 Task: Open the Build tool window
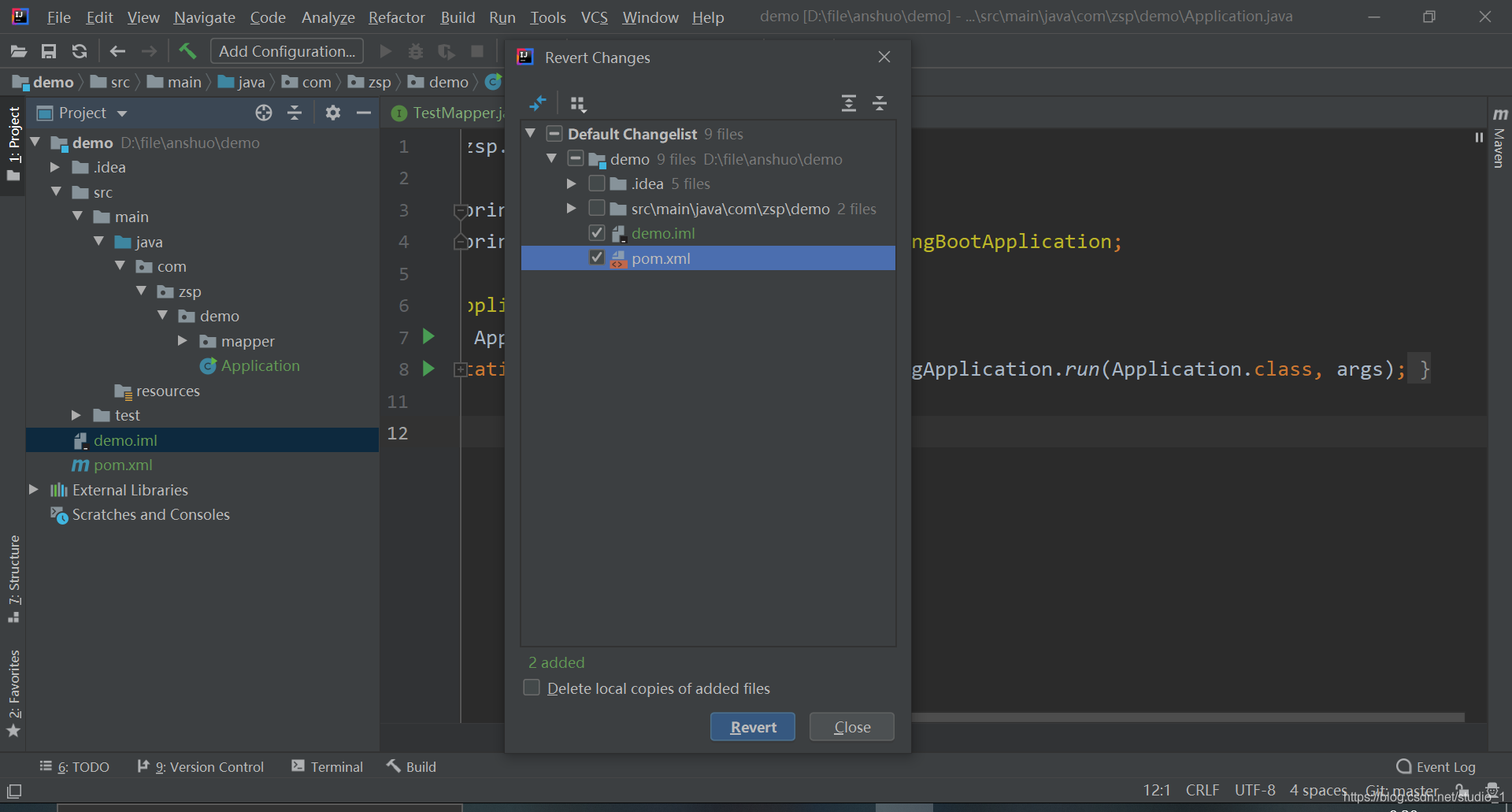pos(411,766)
